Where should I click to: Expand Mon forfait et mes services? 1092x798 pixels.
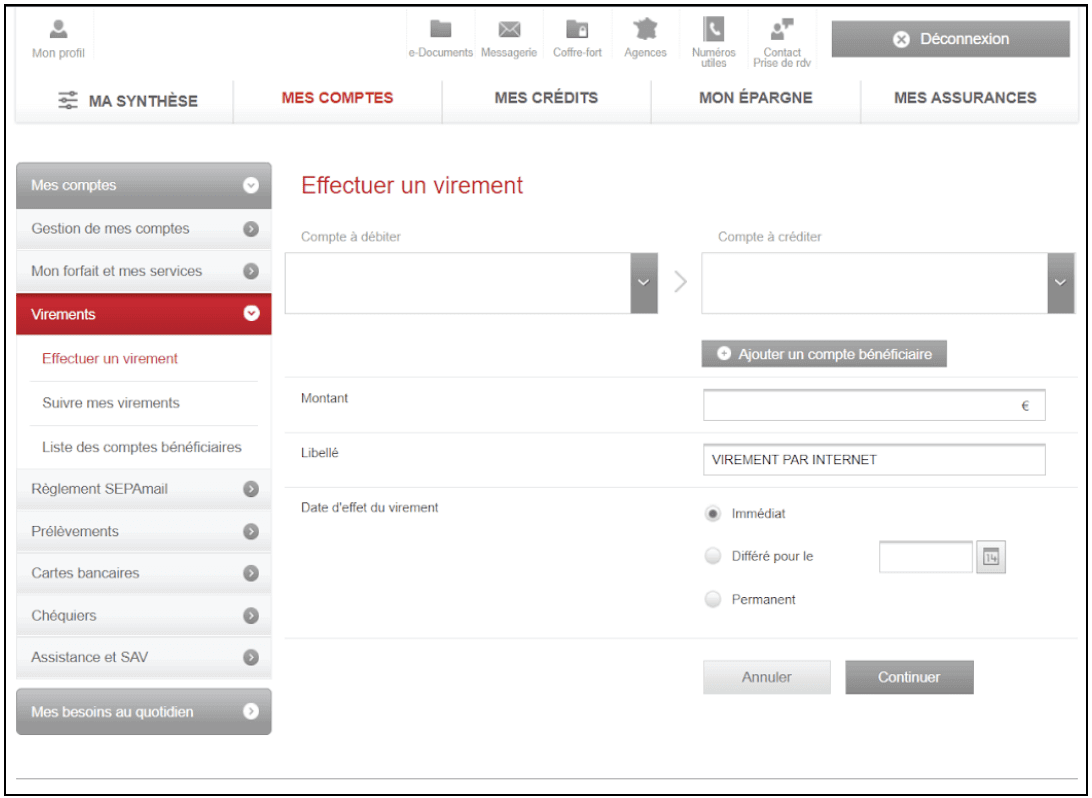[143, 271]
